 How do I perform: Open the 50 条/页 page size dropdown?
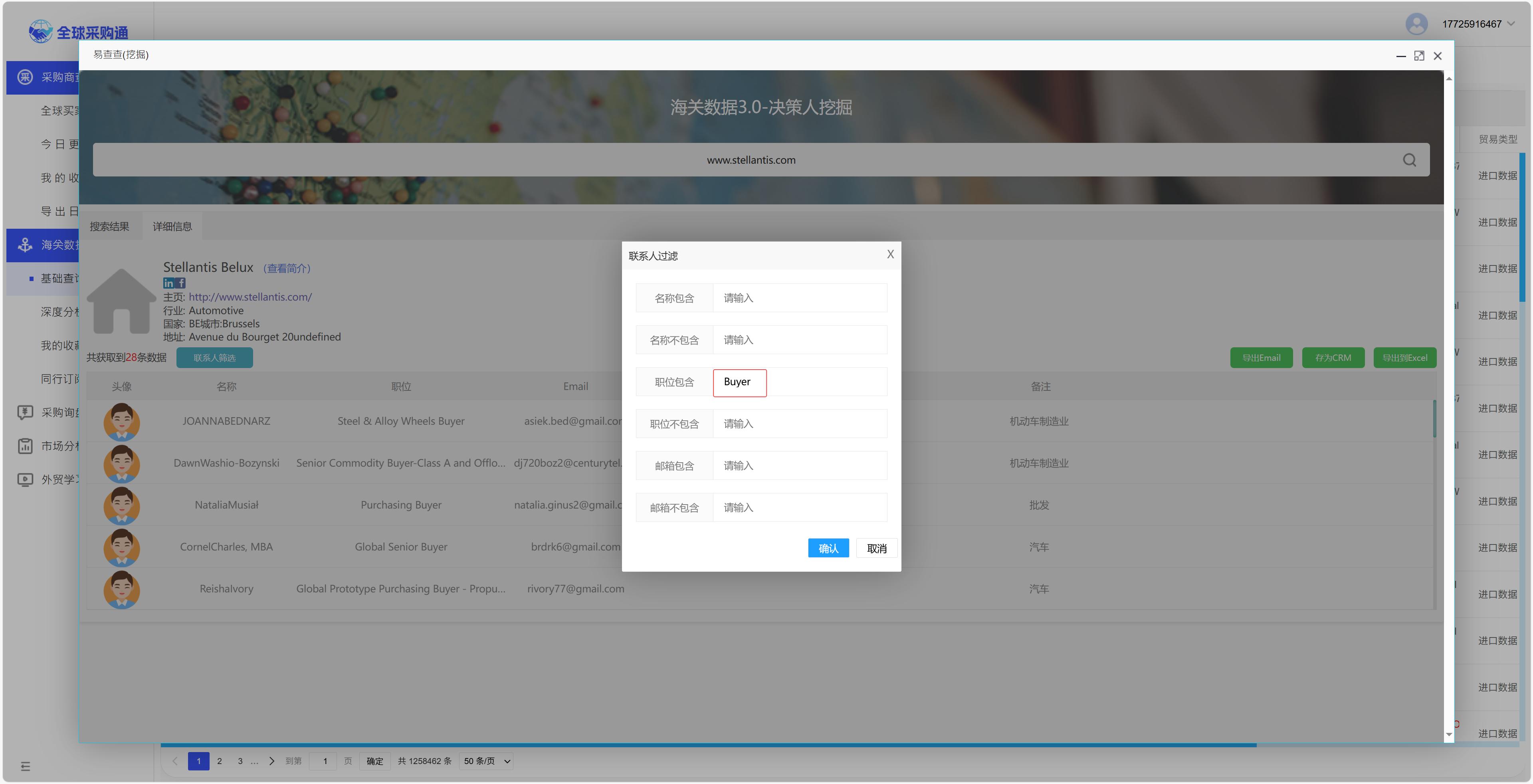(x=486, y=761)
